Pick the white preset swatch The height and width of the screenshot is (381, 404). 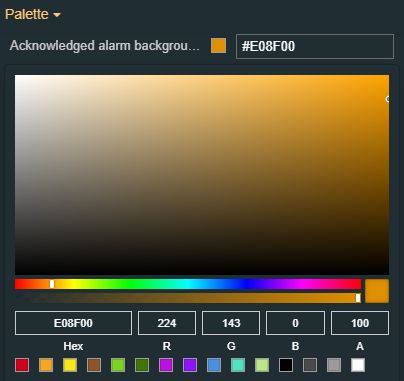coord(358,365)
